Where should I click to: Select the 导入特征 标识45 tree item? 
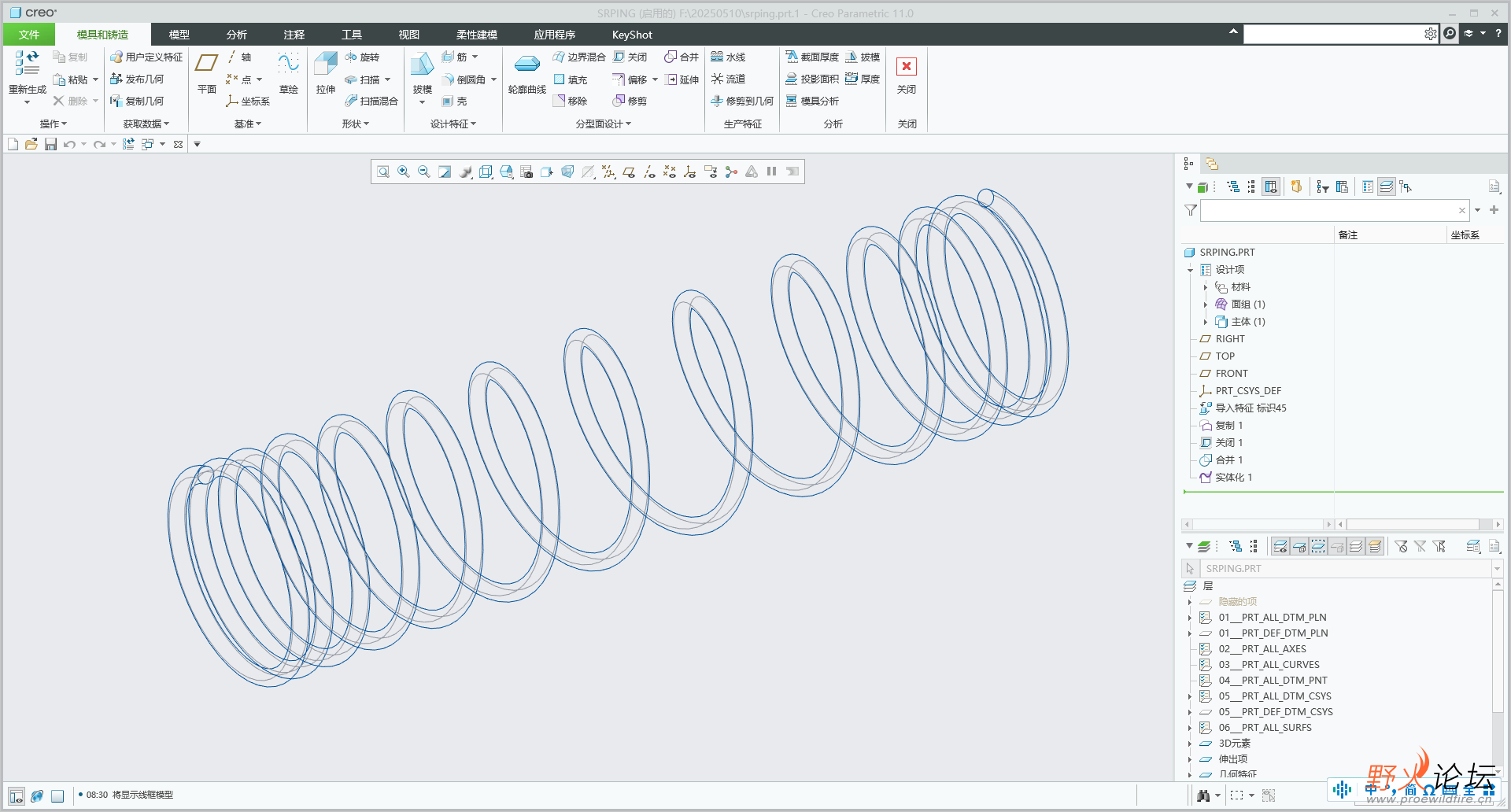(x=1243, y=408)
